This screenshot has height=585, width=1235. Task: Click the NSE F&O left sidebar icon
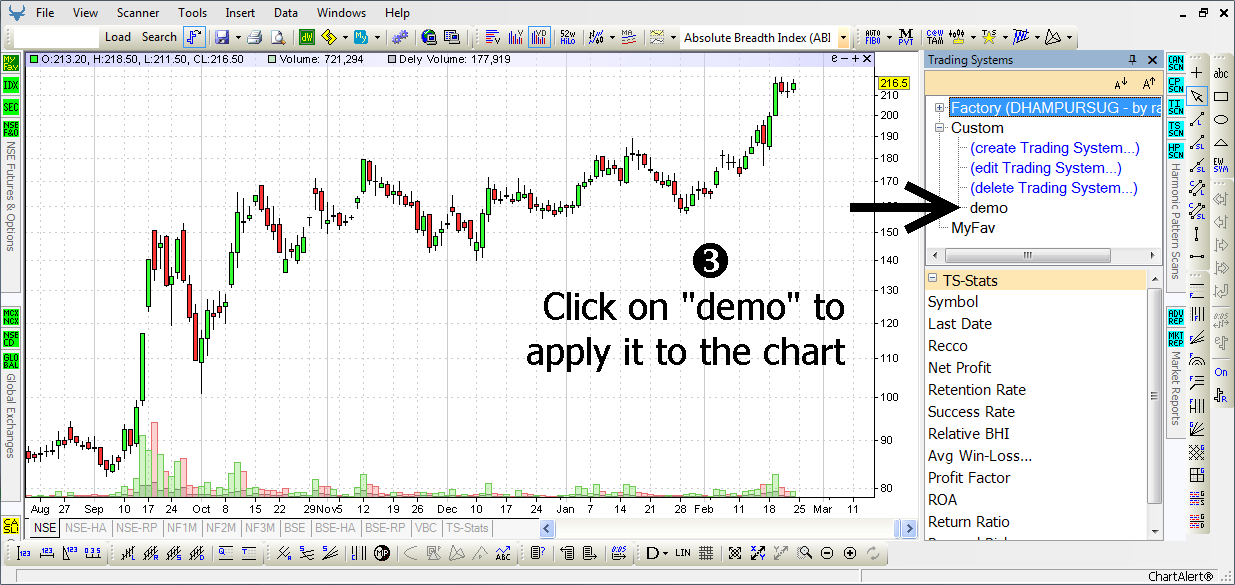tap(11, 128)
